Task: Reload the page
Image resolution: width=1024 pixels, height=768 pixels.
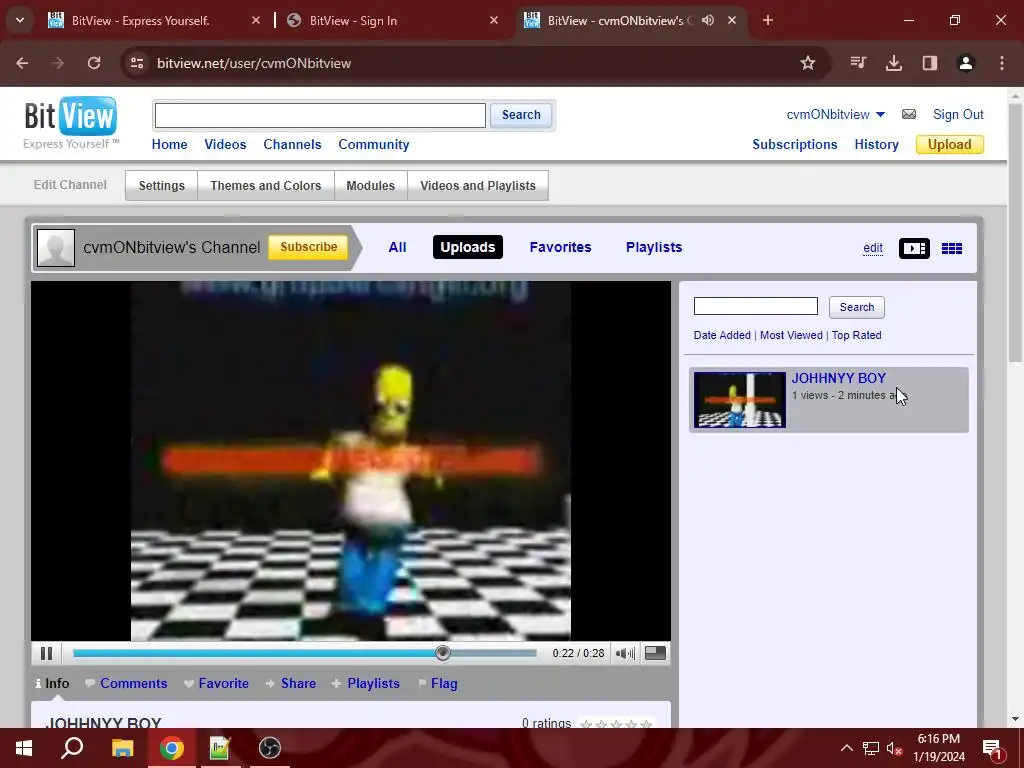Action: click(x=94, y=63)
